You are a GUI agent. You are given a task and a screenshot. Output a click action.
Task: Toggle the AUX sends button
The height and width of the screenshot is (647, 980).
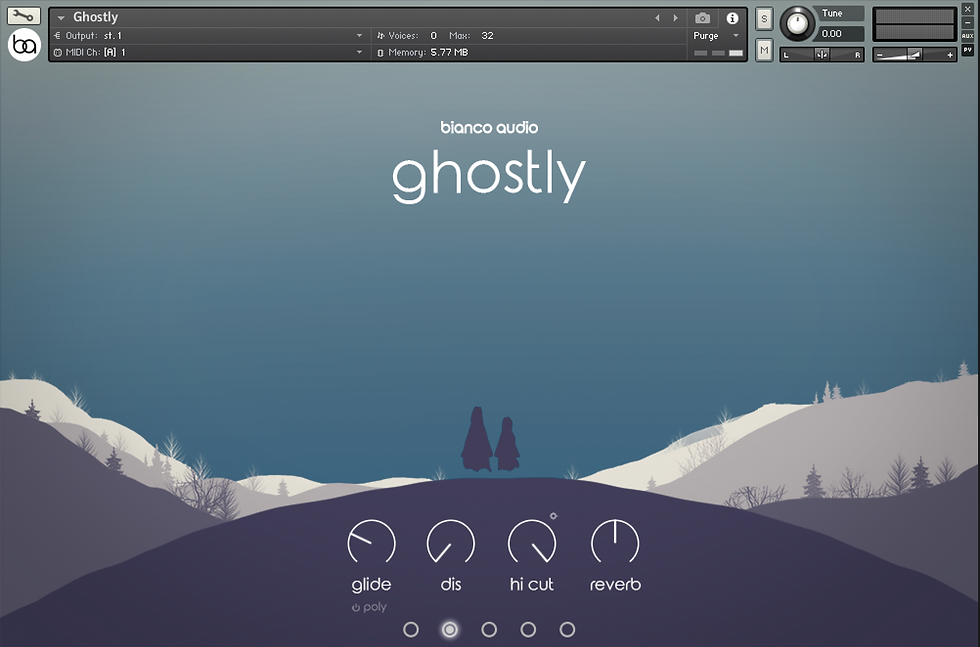pos(968,36)
